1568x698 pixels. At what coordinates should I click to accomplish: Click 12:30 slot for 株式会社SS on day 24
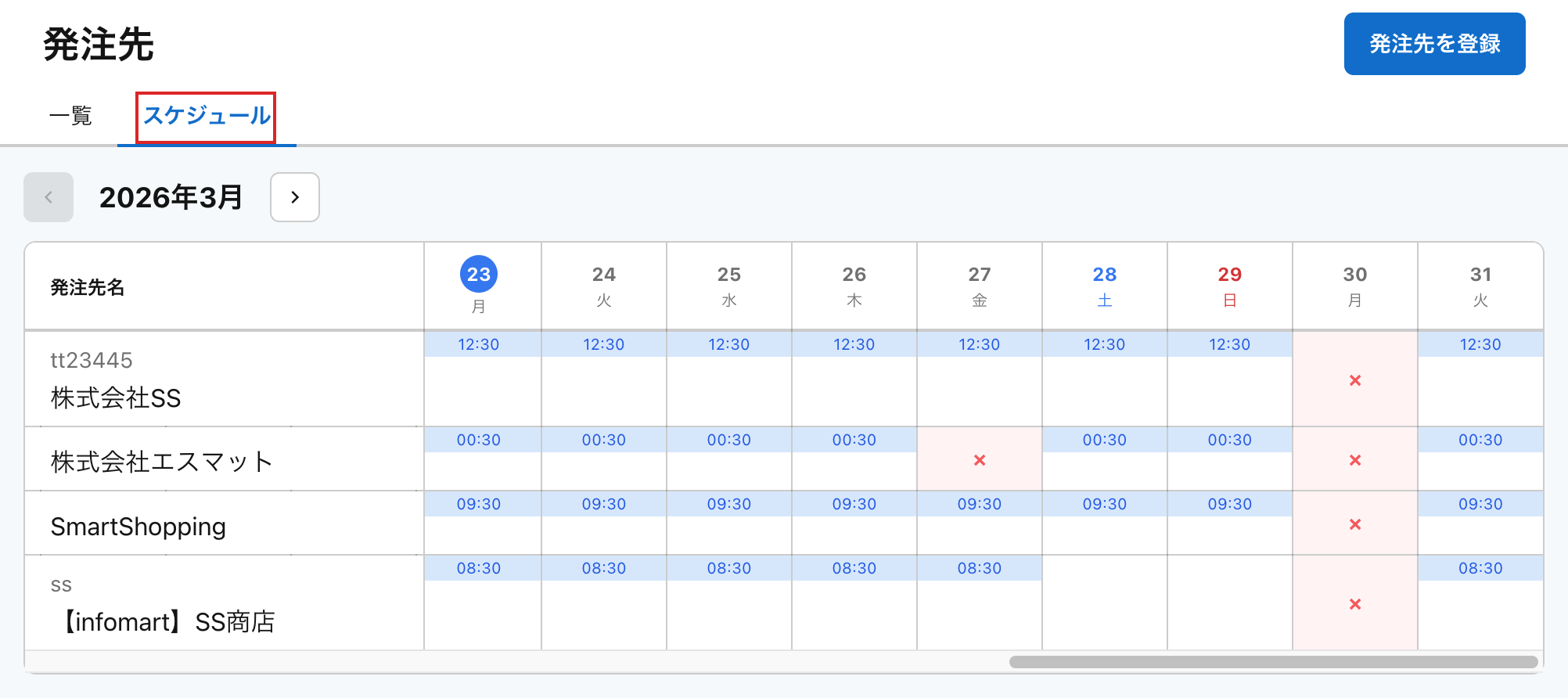click(x=604, y=344)
